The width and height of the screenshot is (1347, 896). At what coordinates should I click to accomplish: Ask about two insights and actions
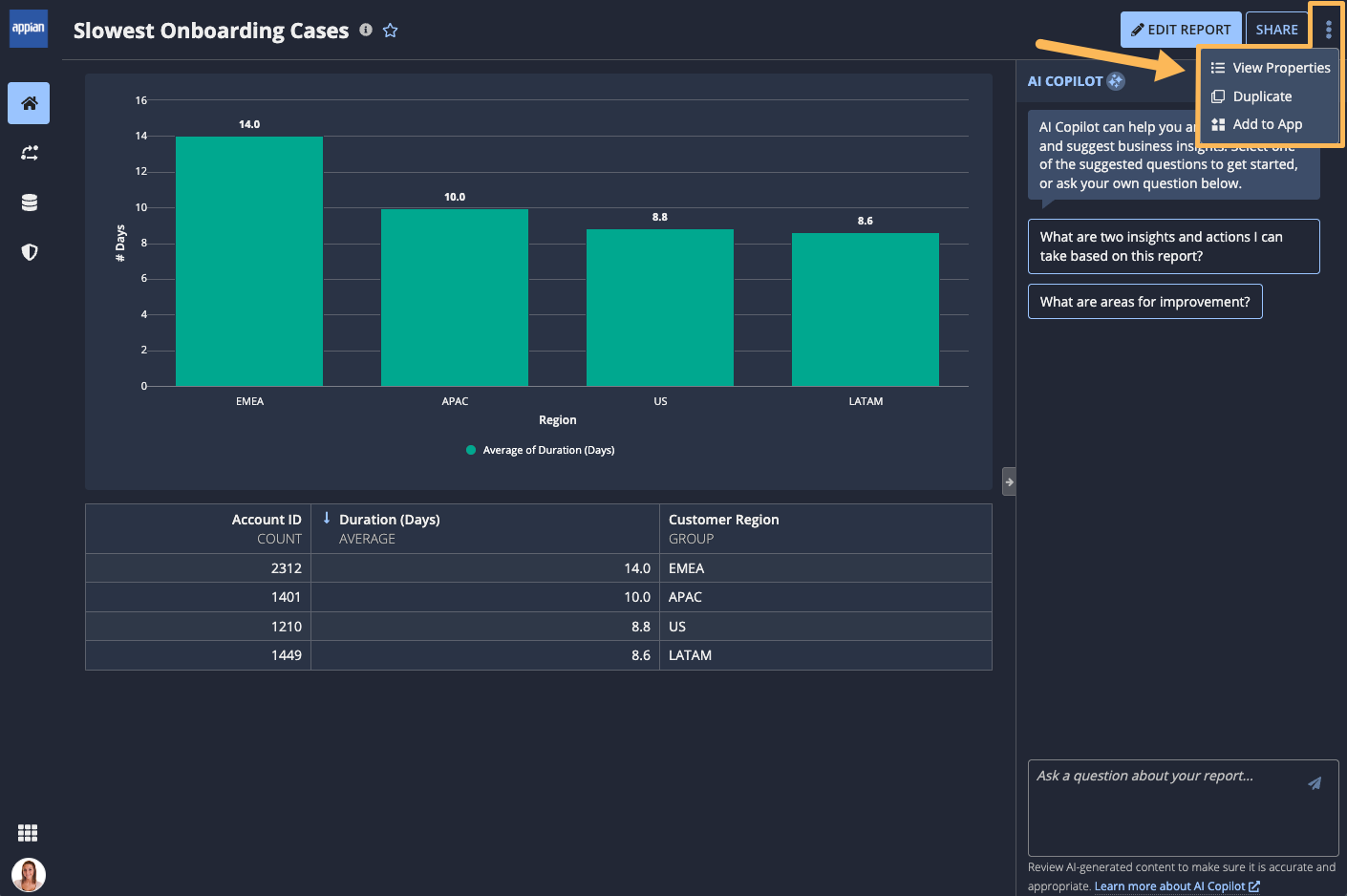click(x=1173, y=246)
